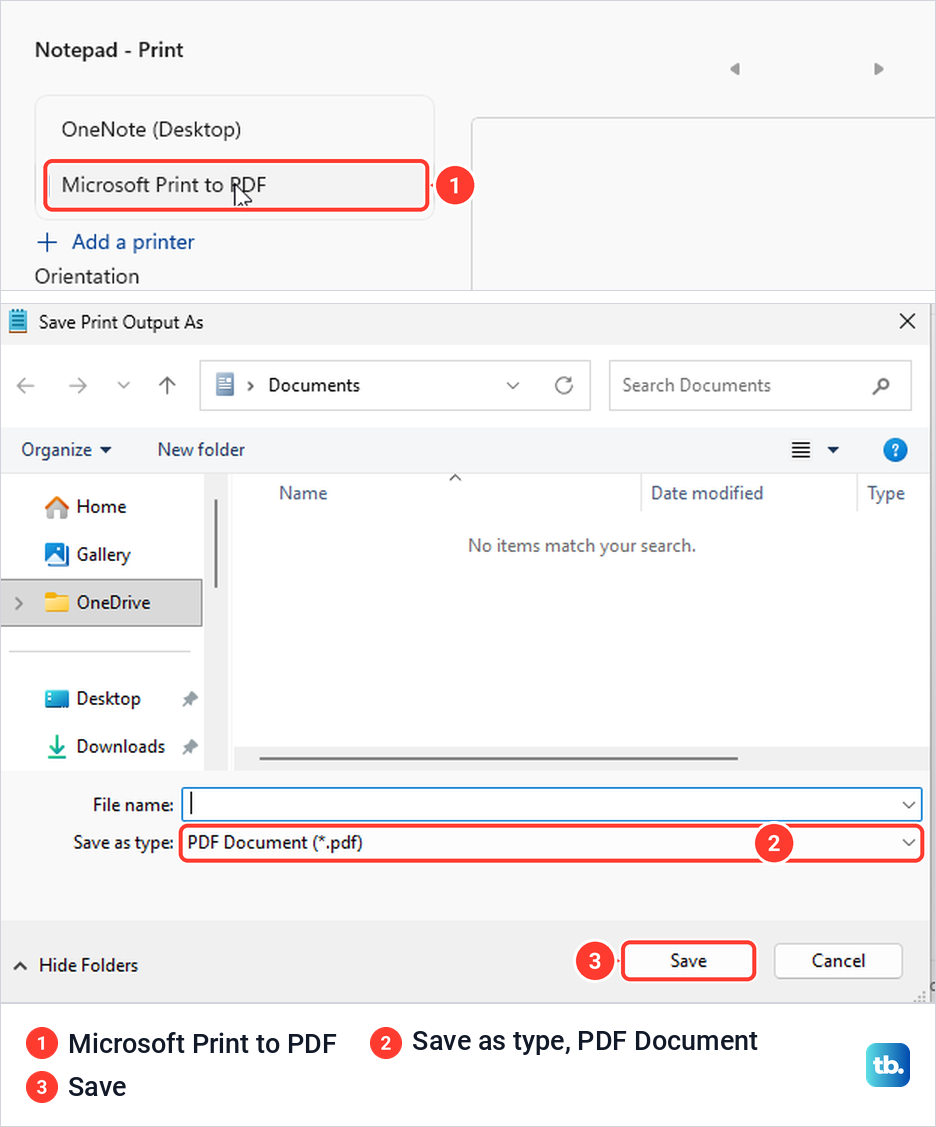The width and height of the screenshot is (936, 1127).
Task: Expand the OneDrive tree node
Action: coord(19,603)
